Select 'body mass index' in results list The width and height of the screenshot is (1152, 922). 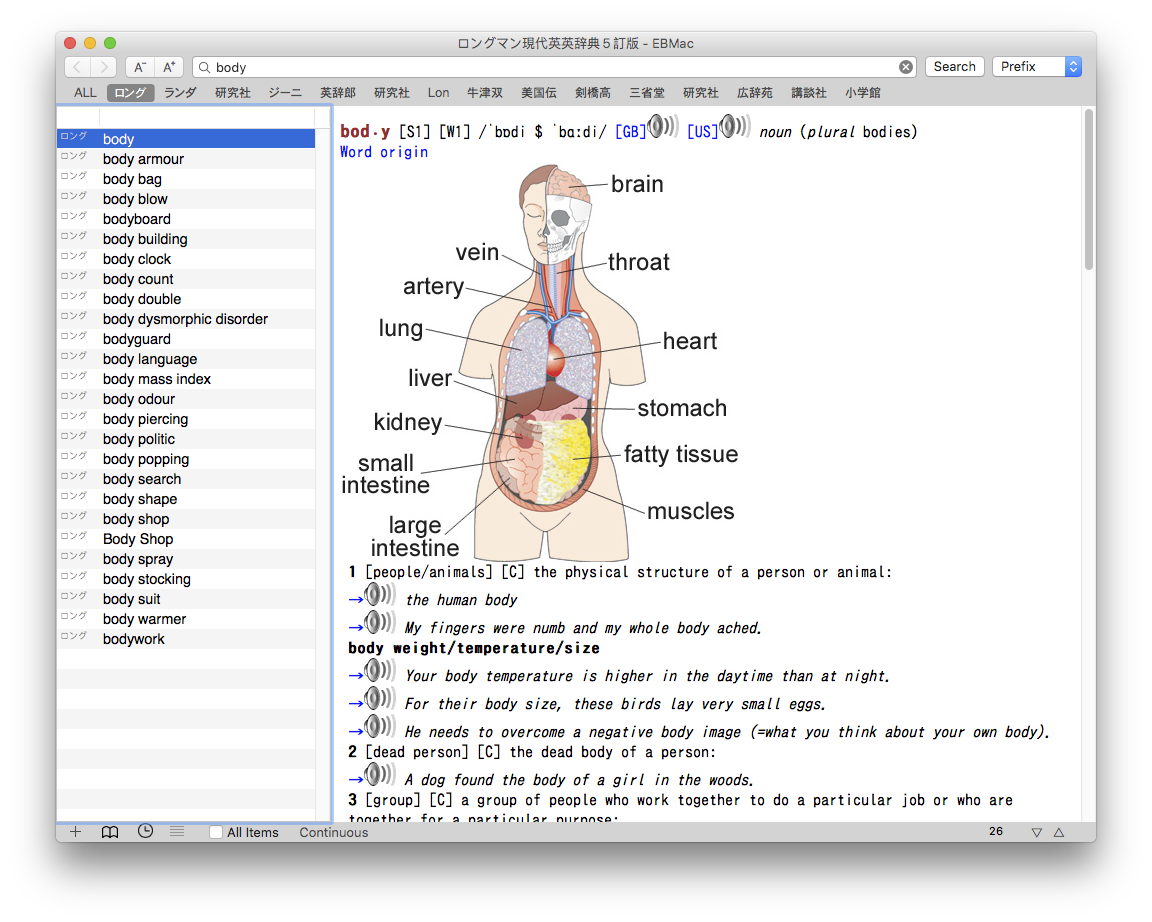(x=187, y=379)
